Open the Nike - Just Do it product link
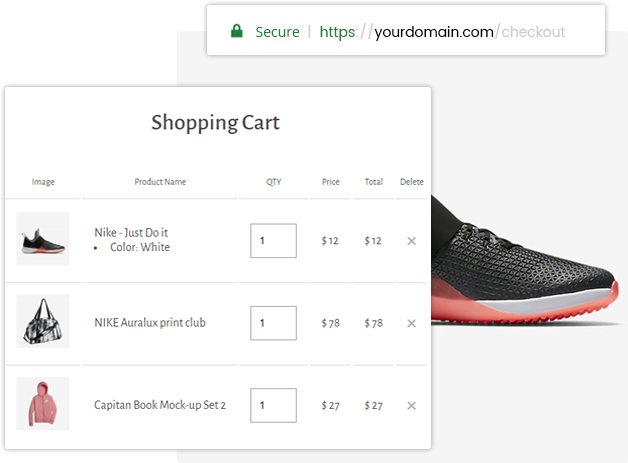628x463 pixels. click(131, 233)
